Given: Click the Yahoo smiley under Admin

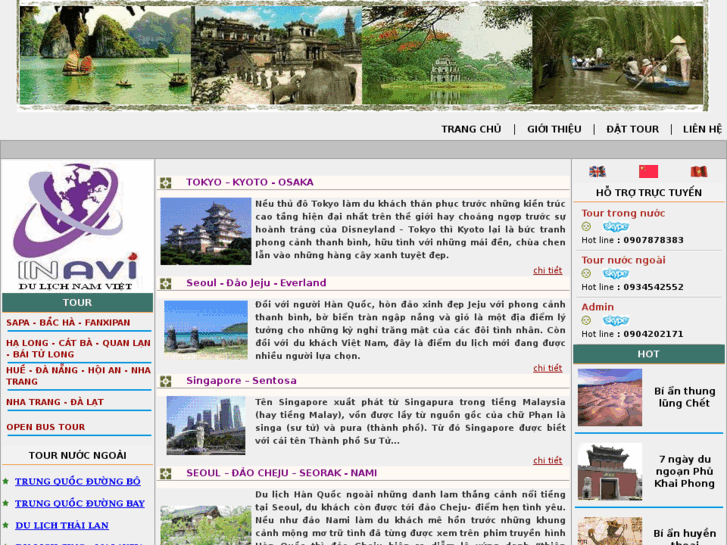Looking at the screenshot, I should [586, 321].
